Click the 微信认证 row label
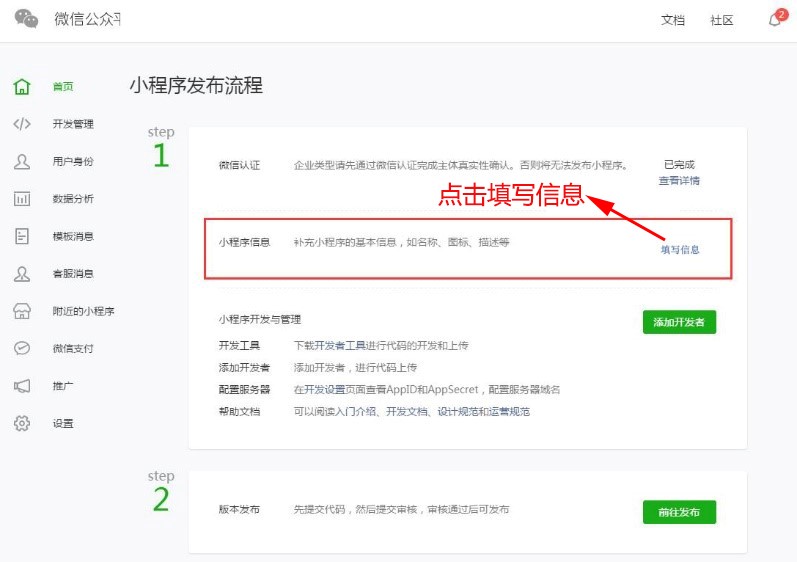Screen dimensions: 797x562 click(x=239, y=165)
